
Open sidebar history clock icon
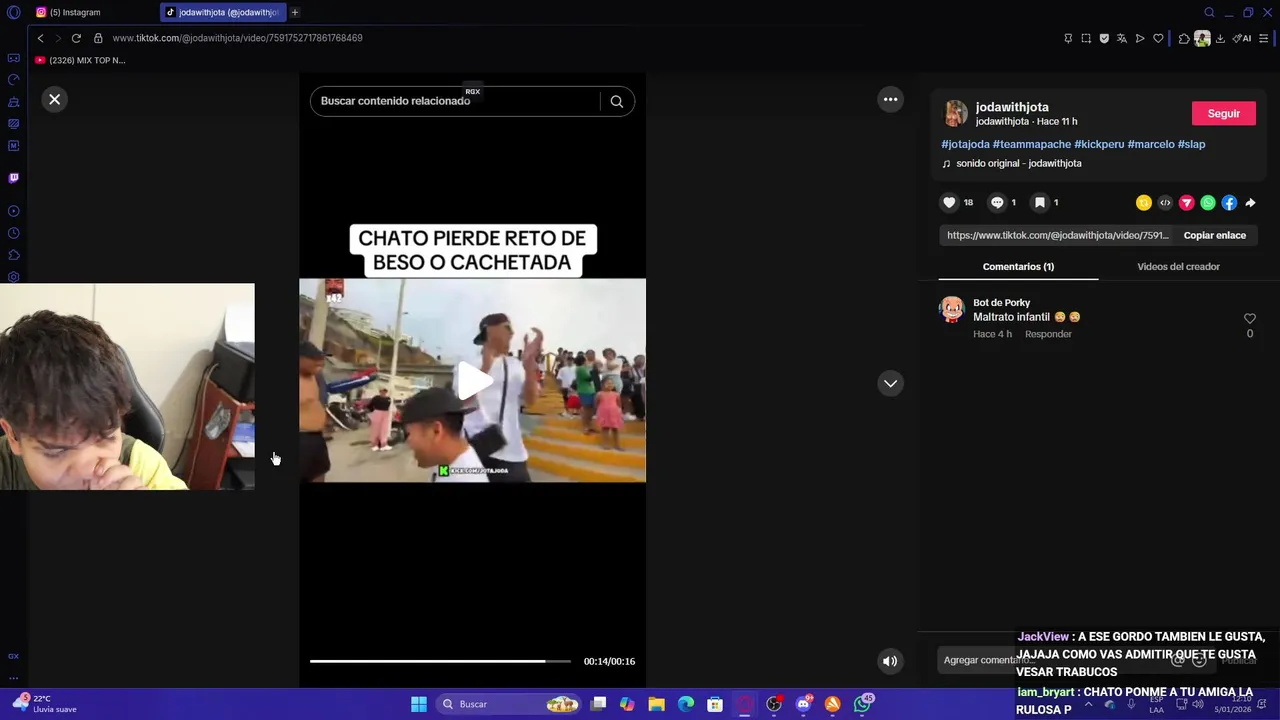click(13, 233)
